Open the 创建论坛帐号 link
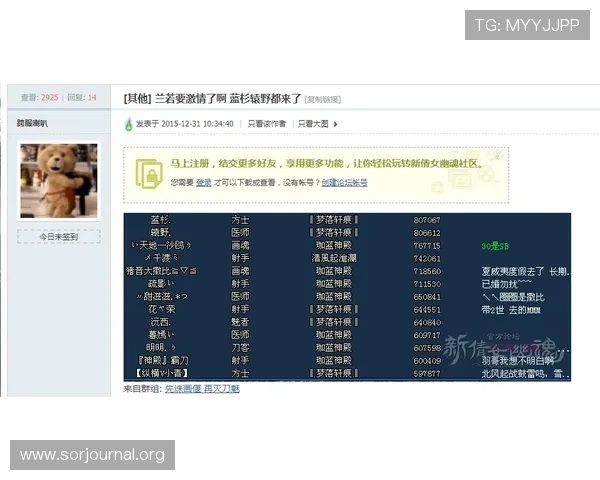This screenshot has width=600, height=480. [344, 183]
